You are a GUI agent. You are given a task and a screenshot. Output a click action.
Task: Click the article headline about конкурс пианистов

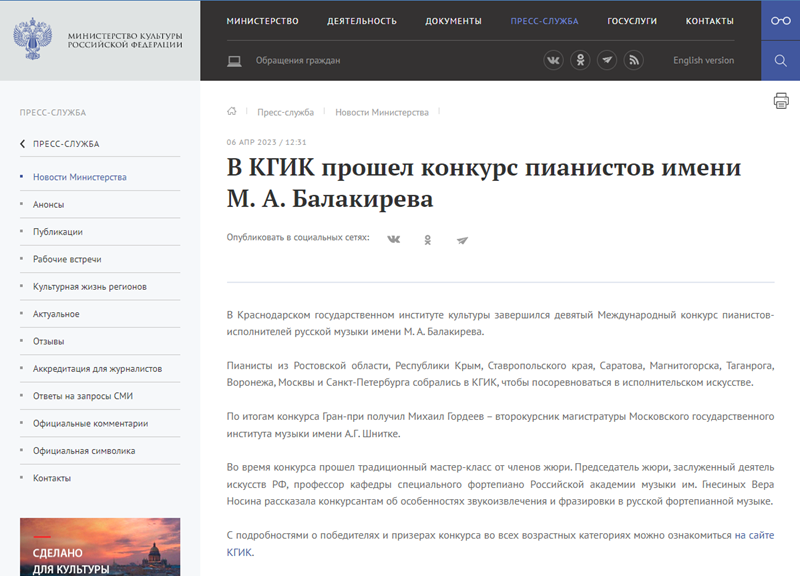(484, 183)
